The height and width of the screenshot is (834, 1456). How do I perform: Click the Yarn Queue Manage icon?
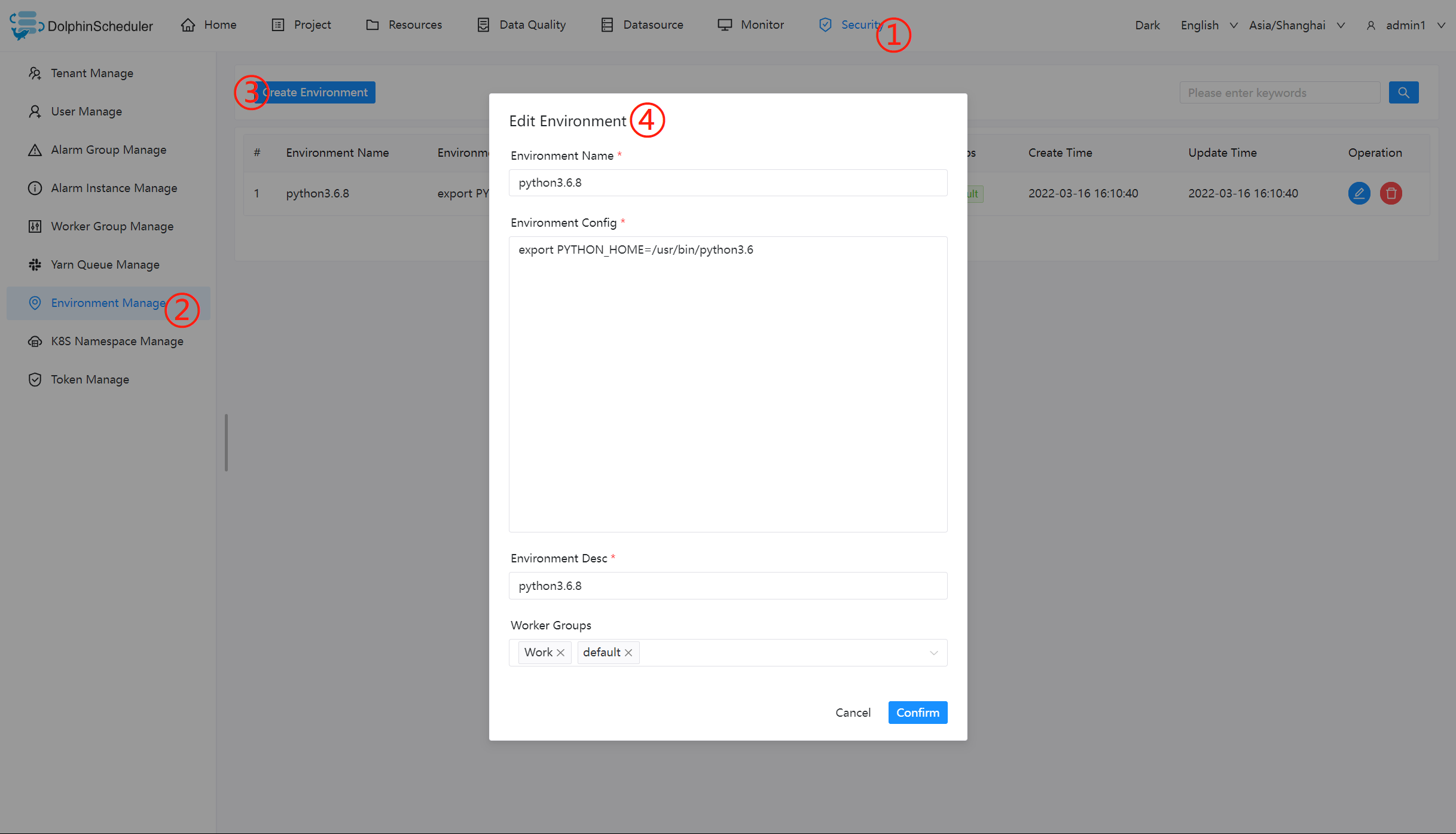coord(35,264)
